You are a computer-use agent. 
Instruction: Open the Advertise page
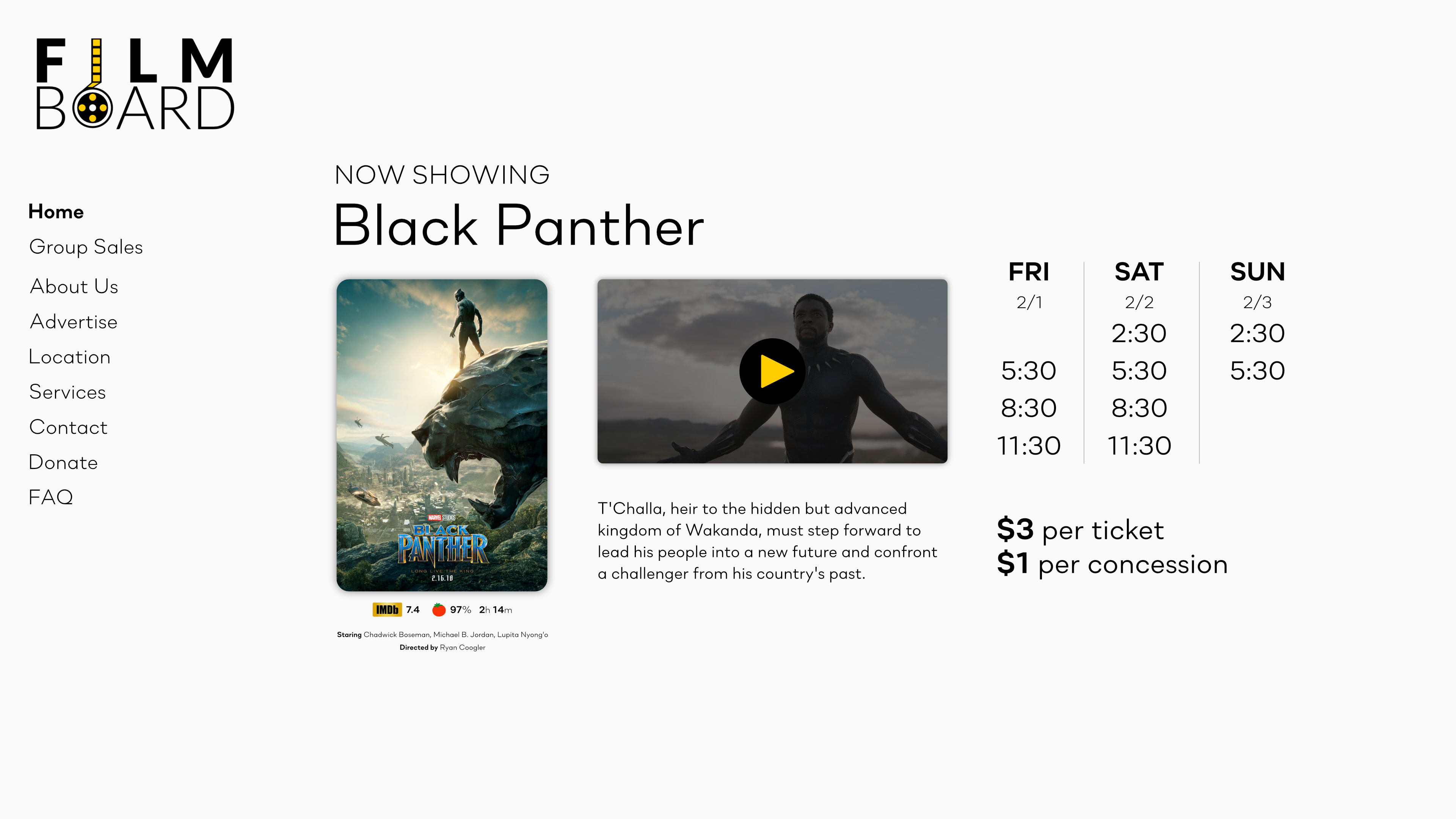coord(74,322)
